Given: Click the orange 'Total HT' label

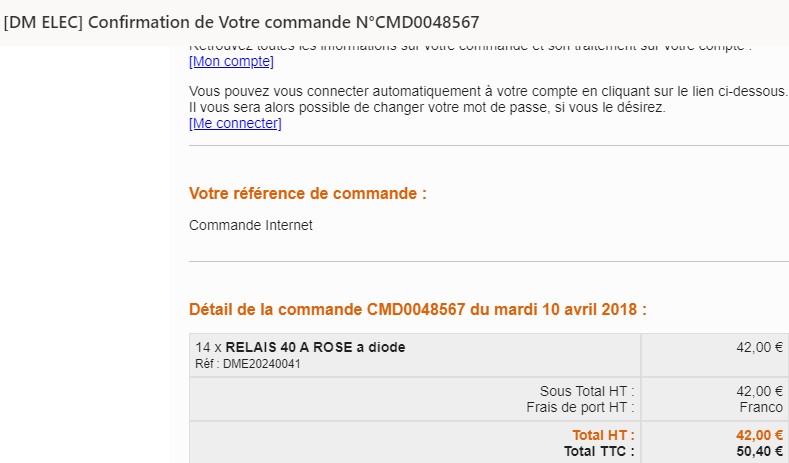Looking at the screenshot, I should click(603, 435).
